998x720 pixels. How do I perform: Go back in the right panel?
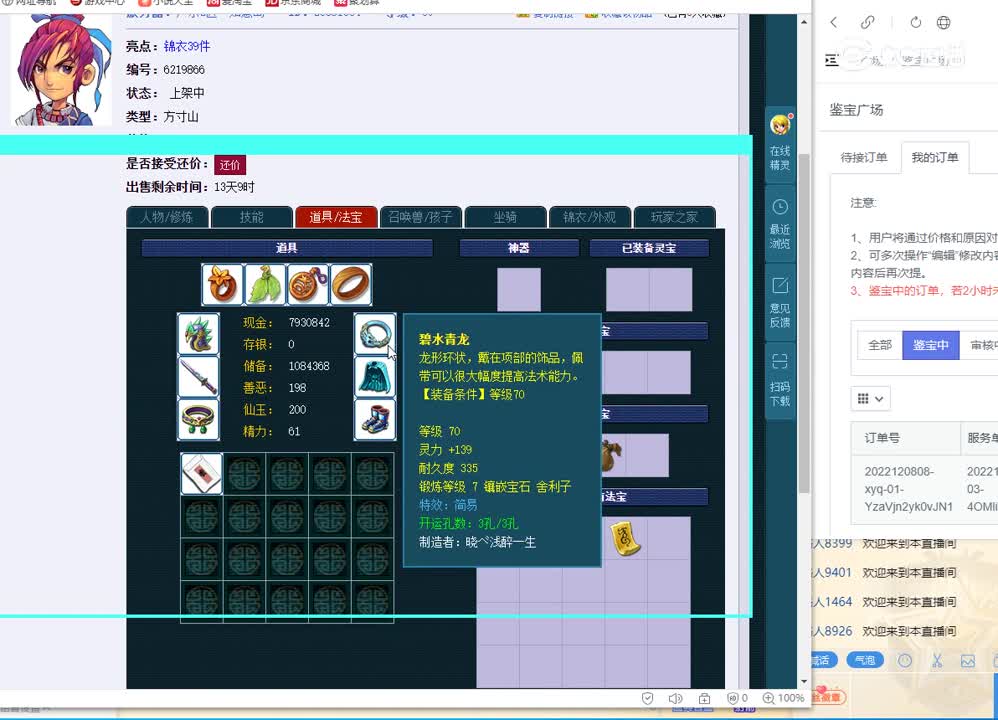pos(834,22)
